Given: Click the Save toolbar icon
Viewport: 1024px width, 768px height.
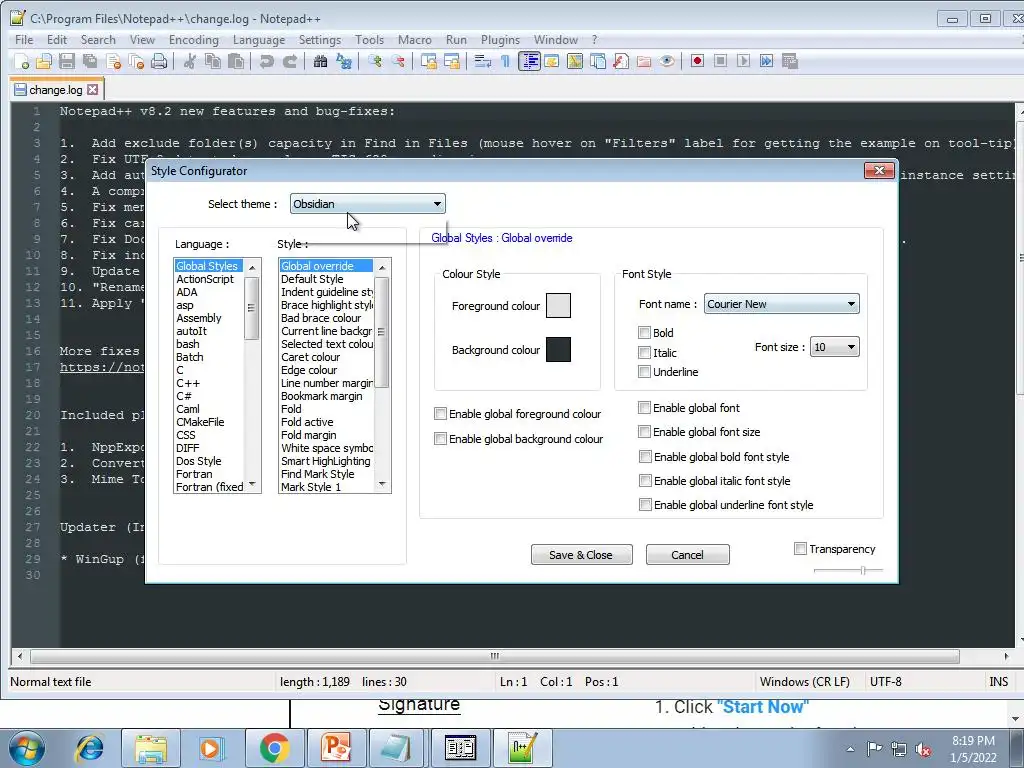Looking at the screenshot, I should 67,61.
